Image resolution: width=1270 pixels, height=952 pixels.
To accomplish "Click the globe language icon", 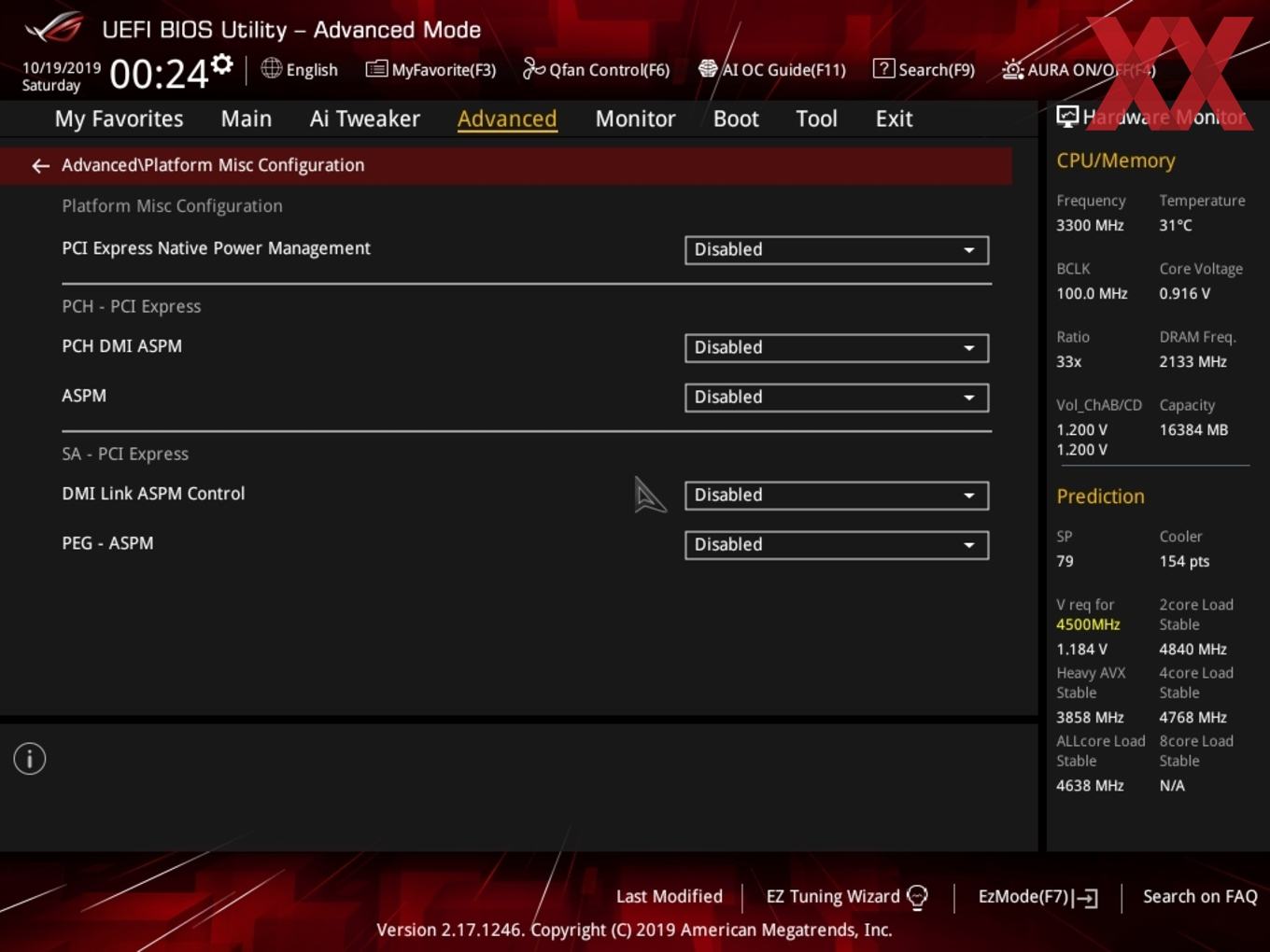I will coord(271,68).
